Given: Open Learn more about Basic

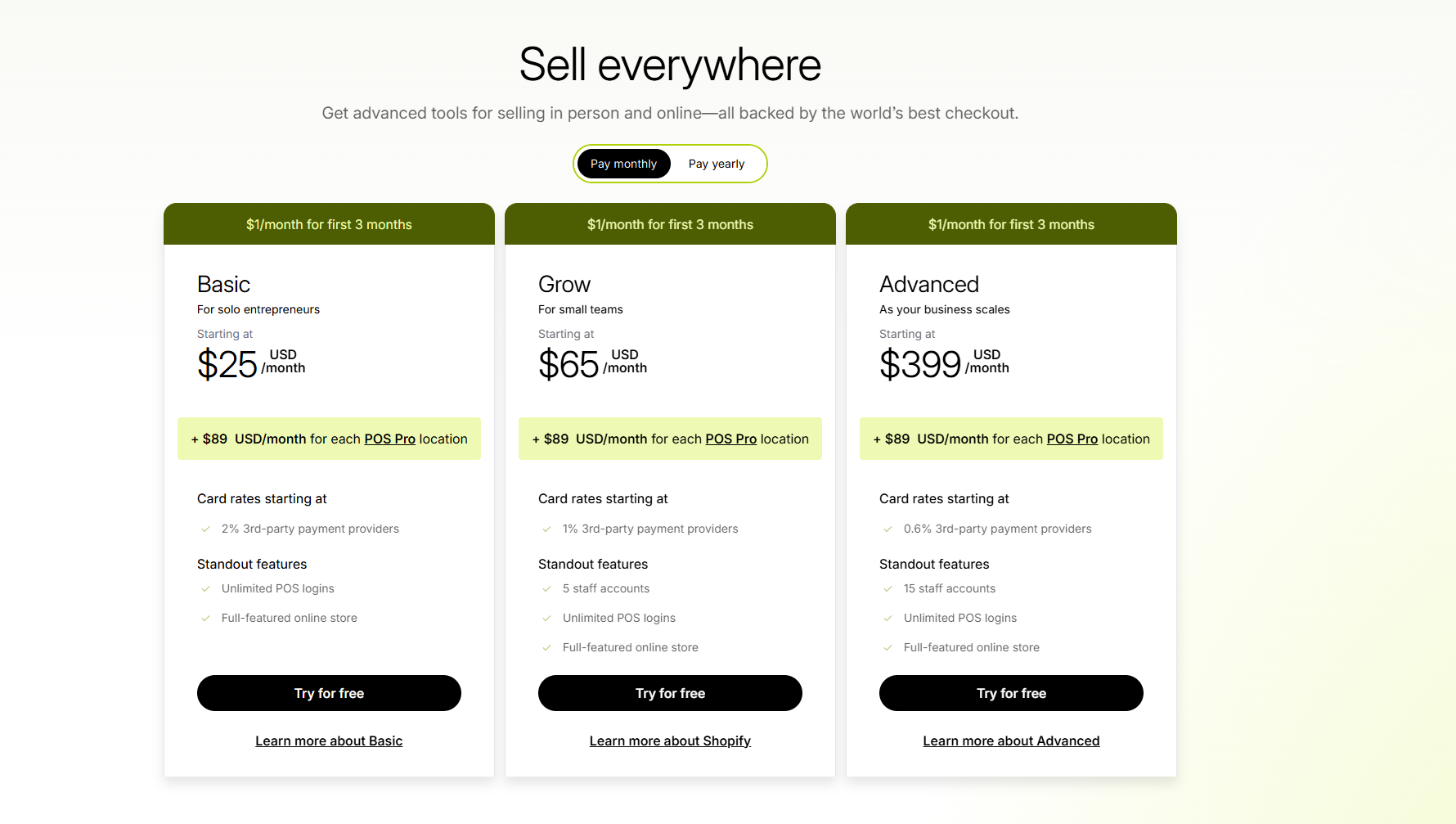Looking at the screenshot, I should (329, 741).
